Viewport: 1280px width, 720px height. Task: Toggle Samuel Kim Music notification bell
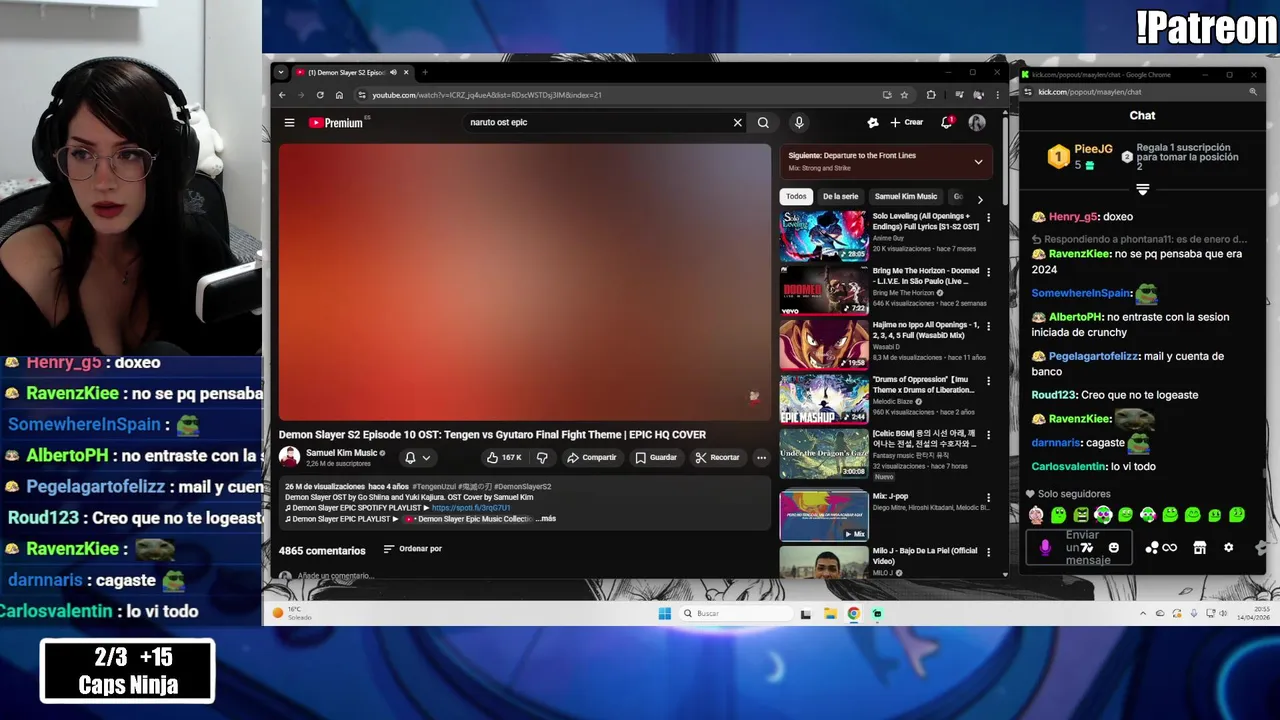tap(417, 458)
